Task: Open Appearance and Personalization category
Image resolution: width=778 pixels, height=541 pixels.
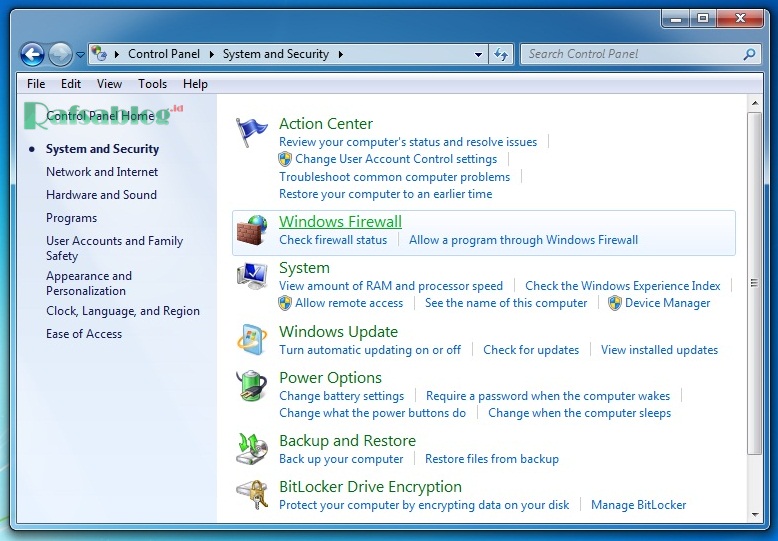Action: (x=89, y=283)
